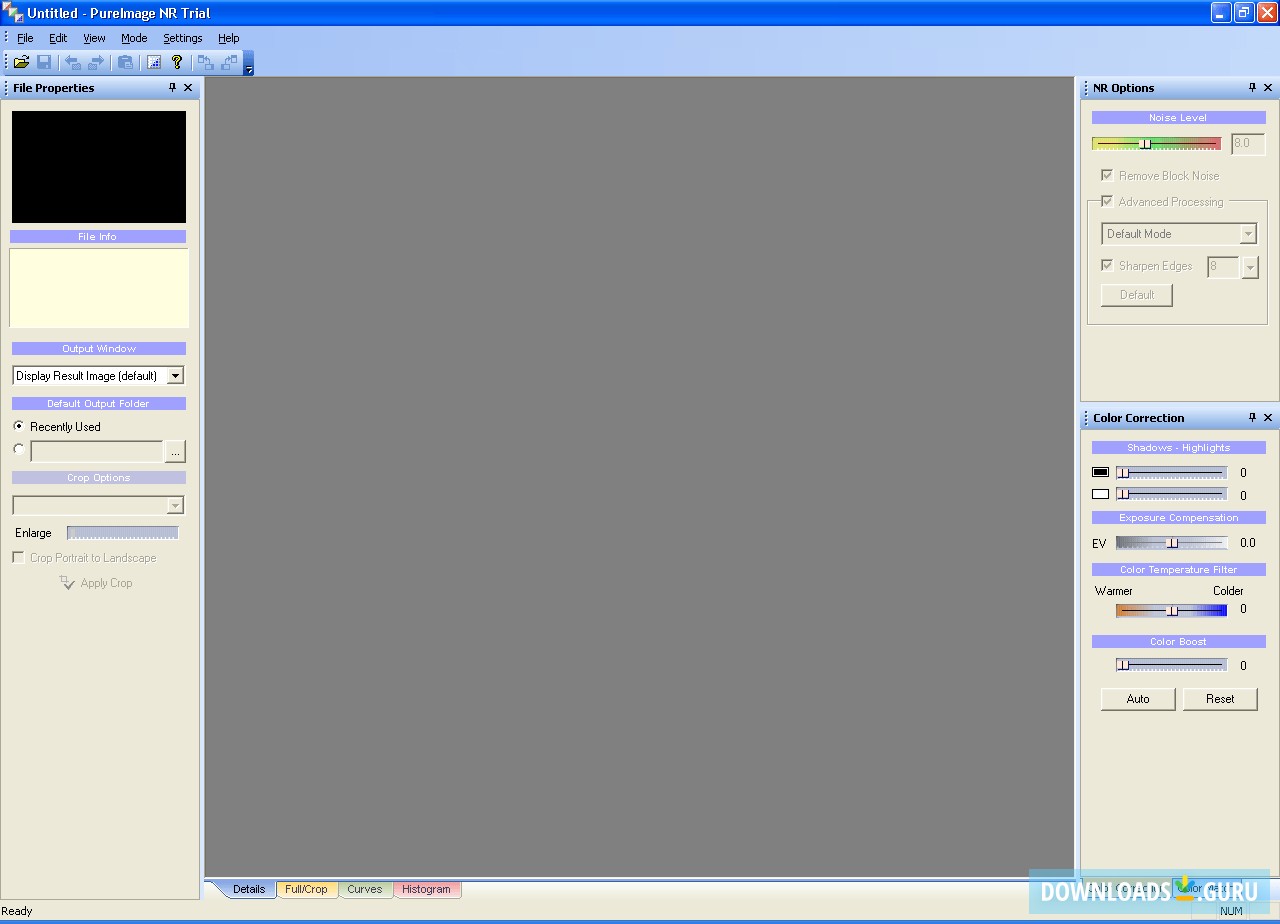Toggle the Sharpen Edges checkbox
This screenshot has height=924, width=1280.
(x=1107, y=265)
